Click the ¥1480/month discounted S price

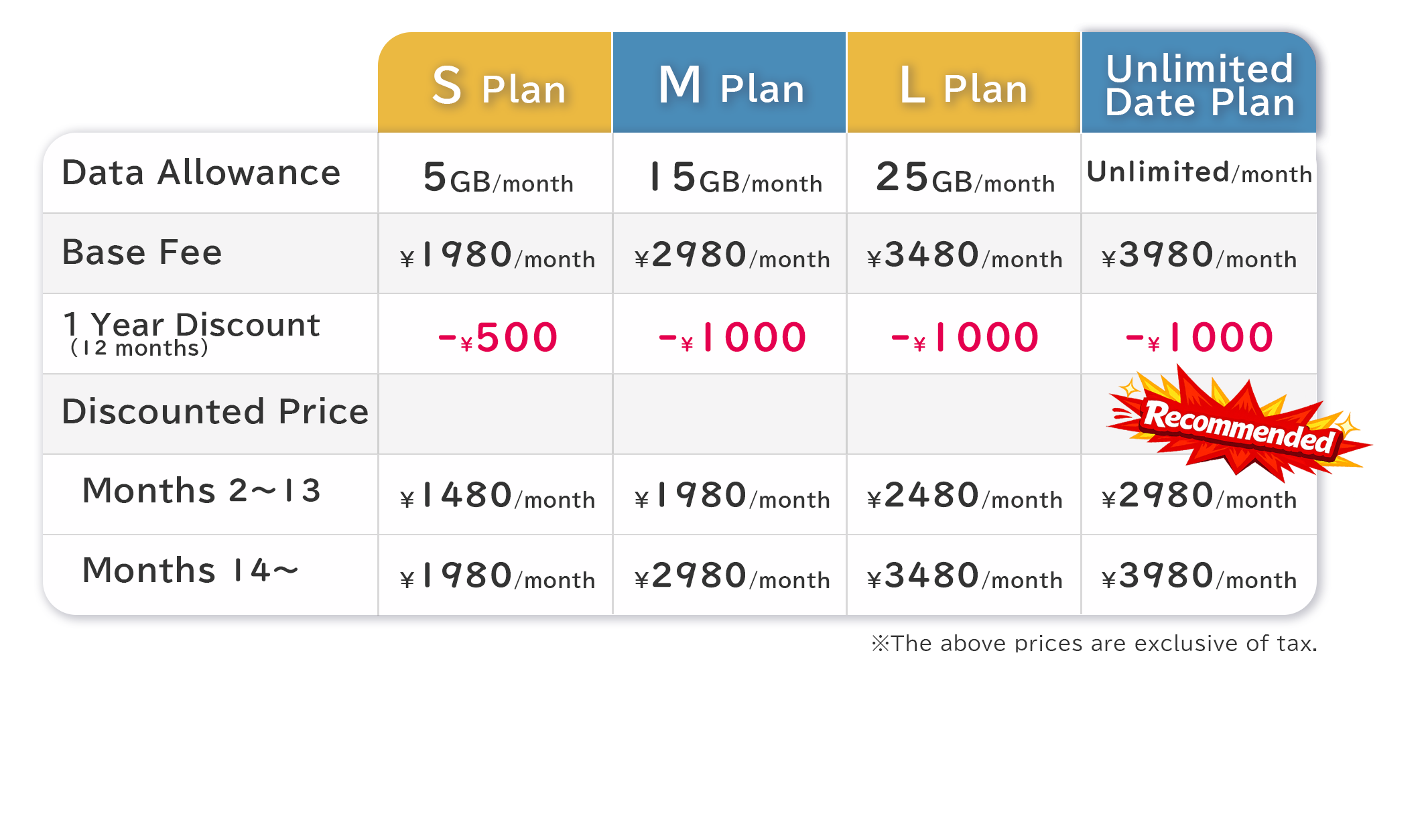pyautogui.click(x=497, y=496)
